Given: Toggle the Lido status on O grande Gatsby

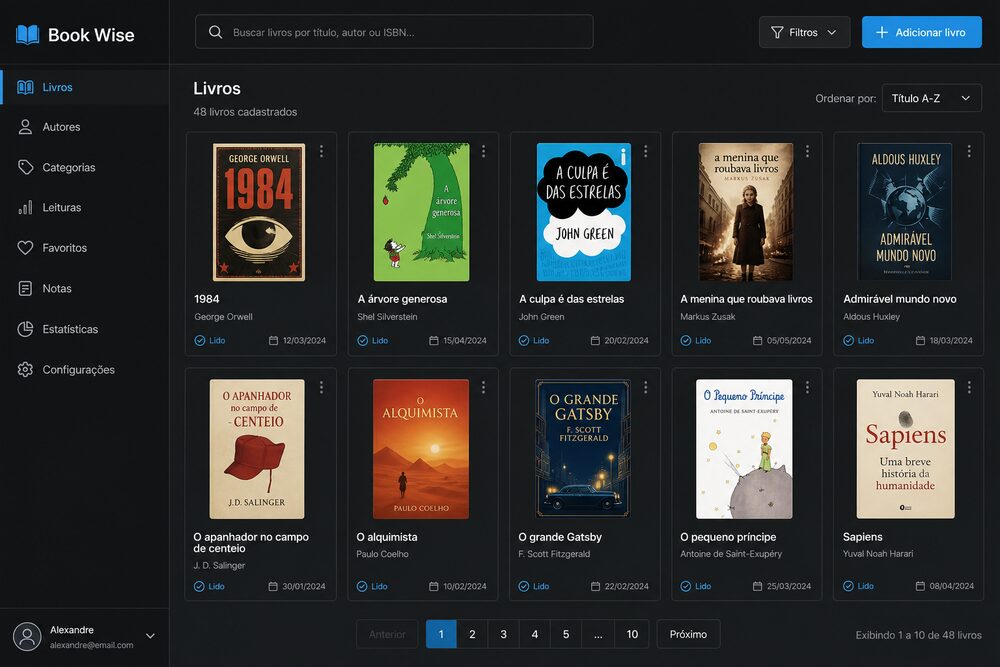Looking at the screenshot, I should click(534, 586).
